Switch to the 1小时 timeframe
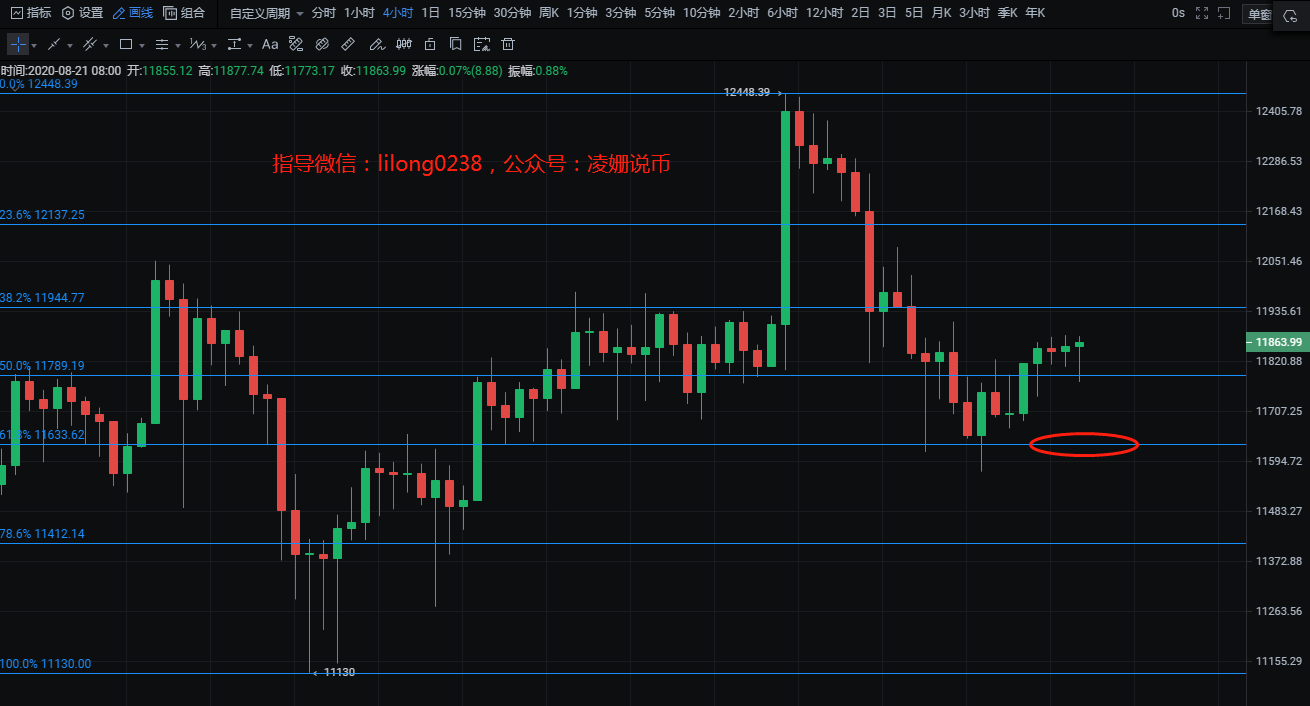This screenshot has width=1310, height=706. (x=359, y=13)
